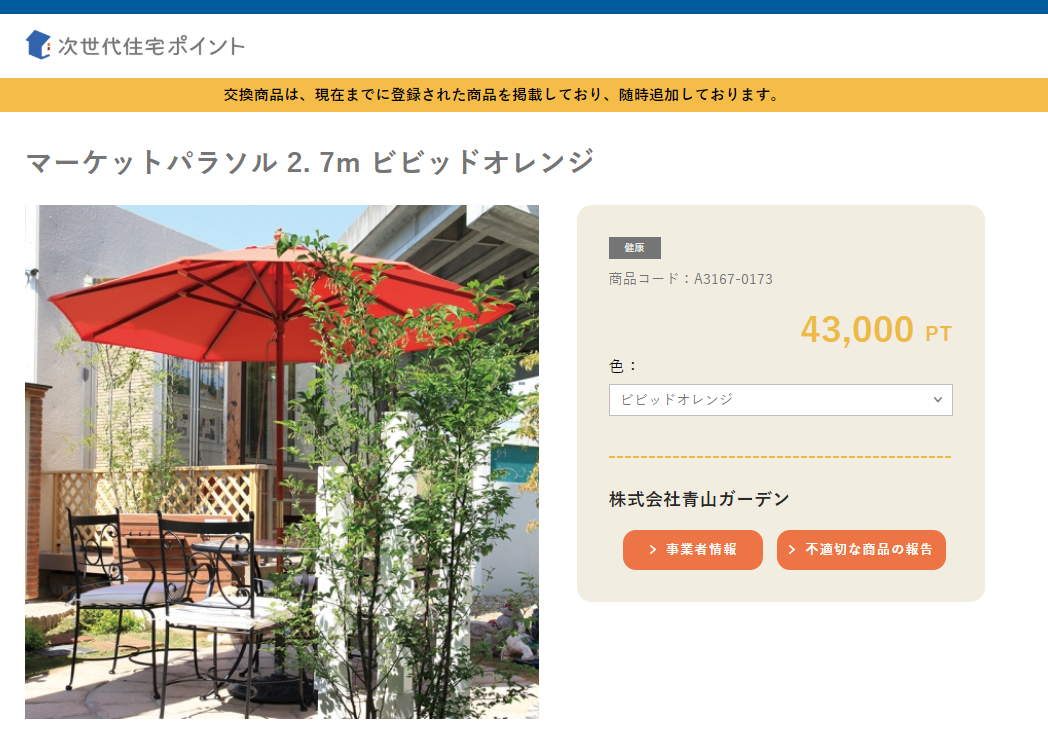Click the 健康 category tag
The image size is (1048, 730).
coord(634,248)
